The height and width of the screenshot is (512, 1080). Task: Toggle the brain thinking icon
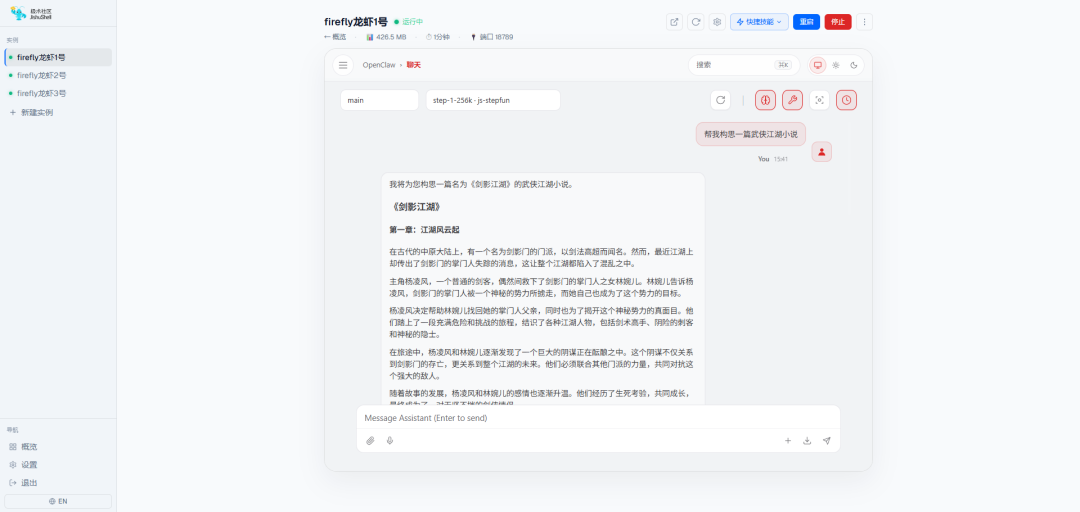765,100
